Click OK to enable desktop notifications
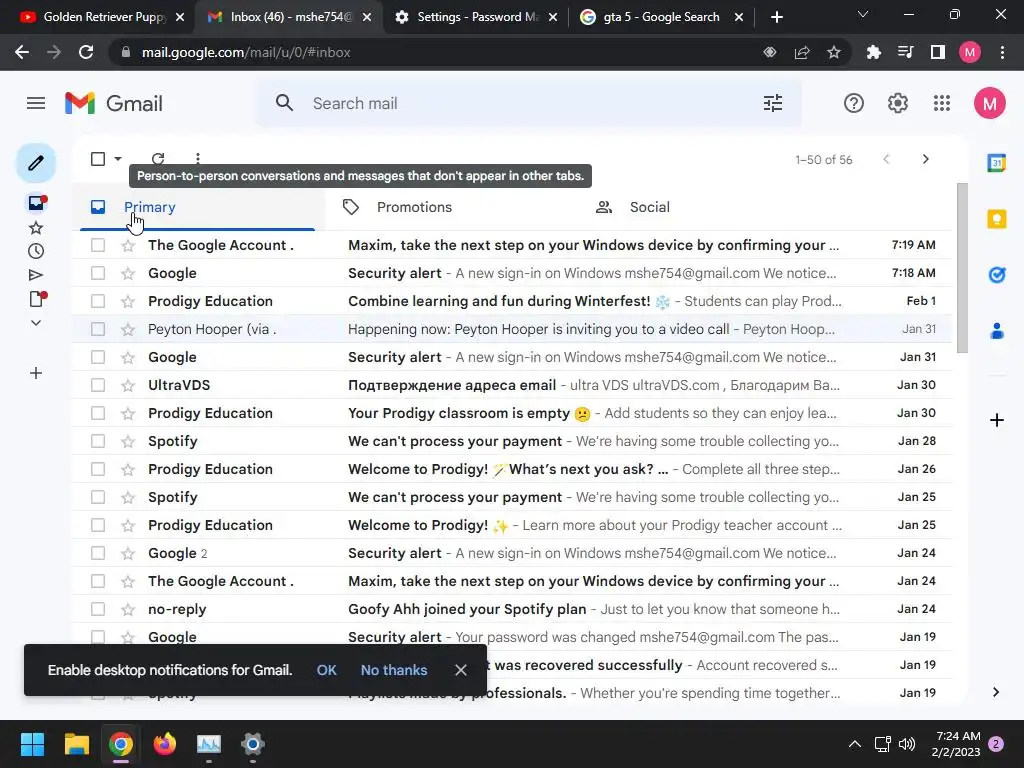1024x768 pixels. pyautogui.click(x=327, y=670)
